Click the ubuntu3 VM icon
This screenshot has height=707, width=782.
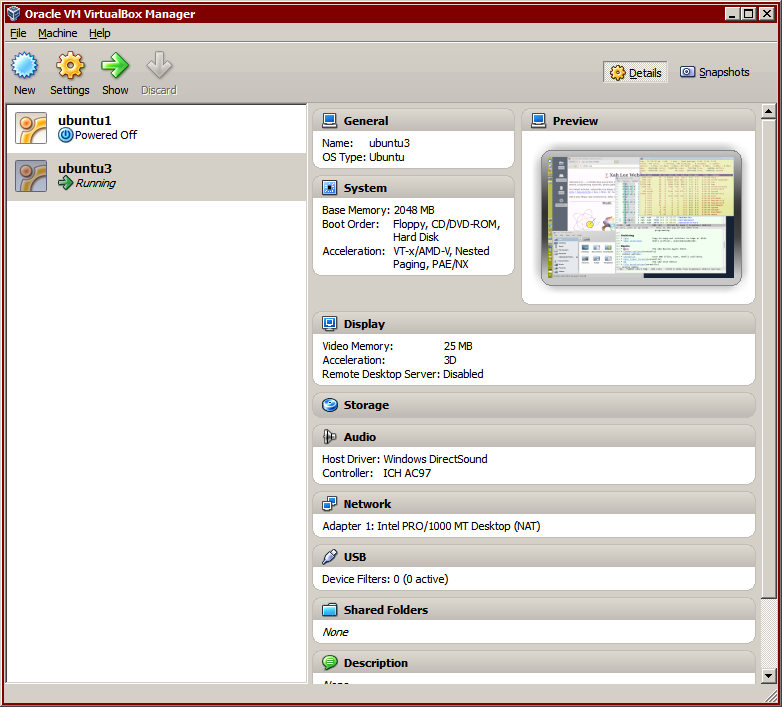click(x=31, y=176)
